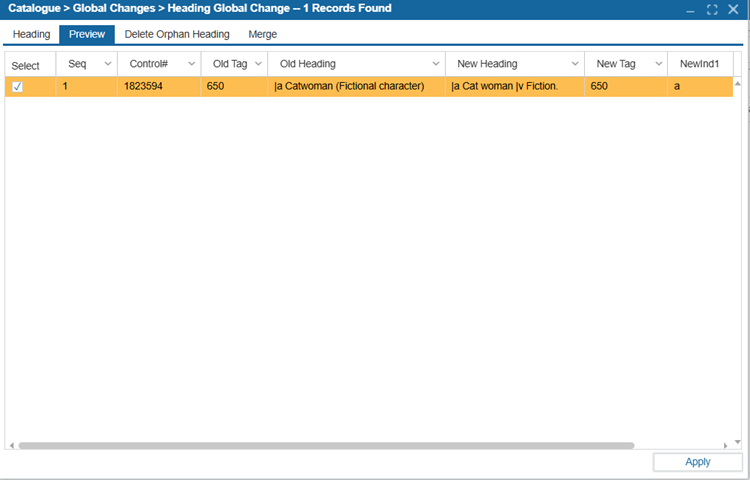
Task: Click control number 1823594 cell
Action: point(159,87)
